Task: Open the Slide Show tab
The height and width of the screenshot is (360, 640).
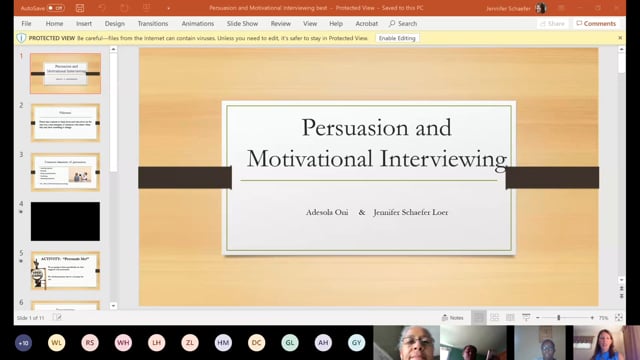Action: (x=242, y=24)
